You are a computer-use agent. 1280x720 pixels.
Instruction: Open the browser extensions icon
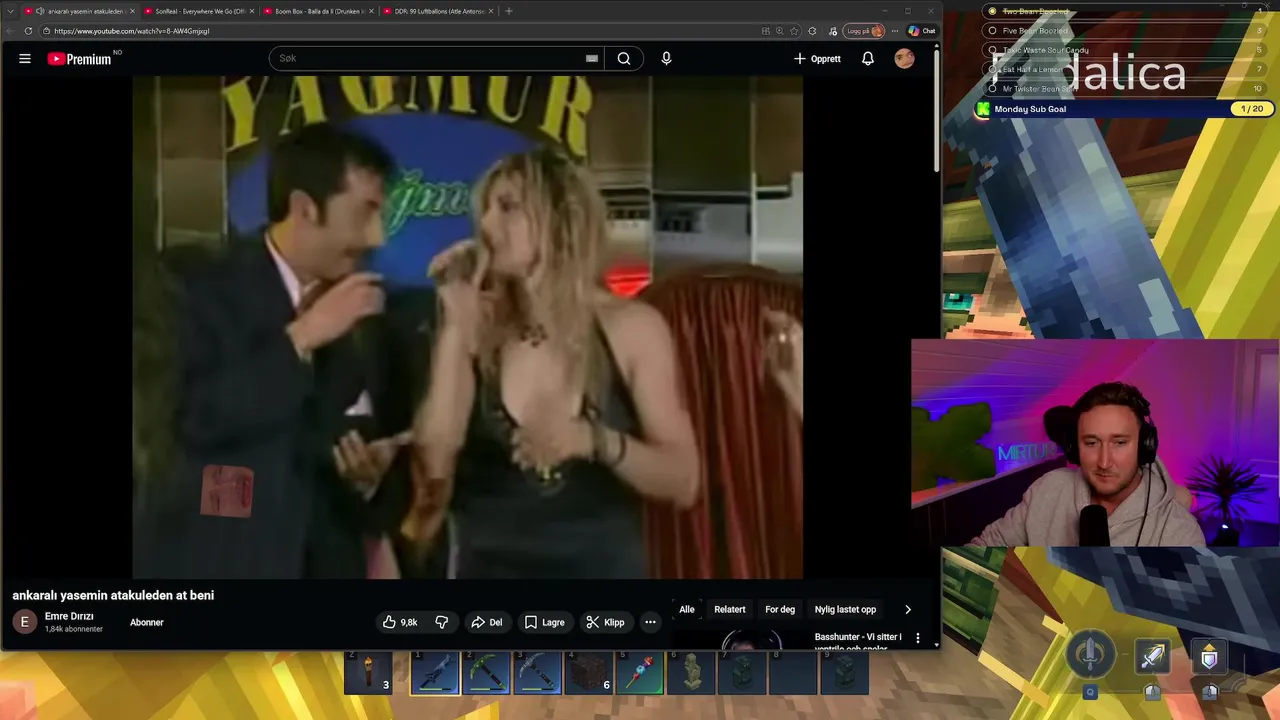coord(812,31)
